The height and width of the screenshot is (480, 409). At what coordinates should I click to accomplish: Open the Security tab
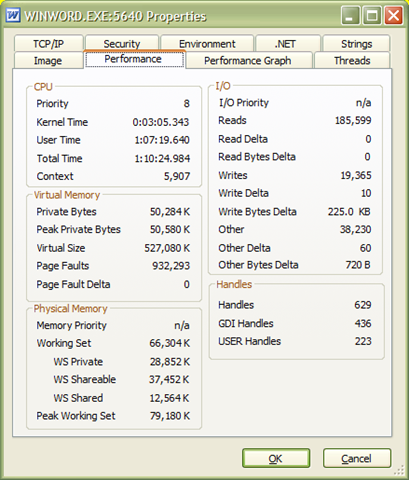122,43
